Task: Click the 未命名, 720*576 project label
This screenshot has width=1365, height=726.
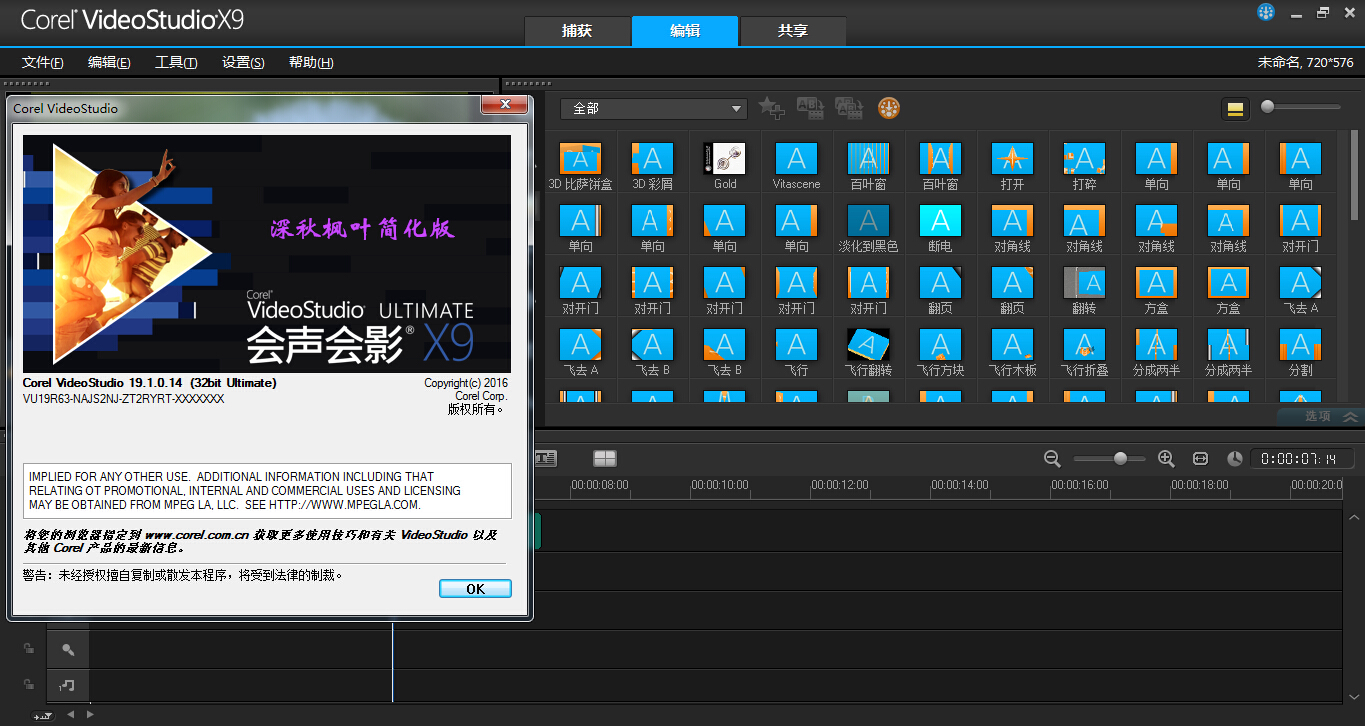Action: pyautogui.click(x=1306, y=62)
